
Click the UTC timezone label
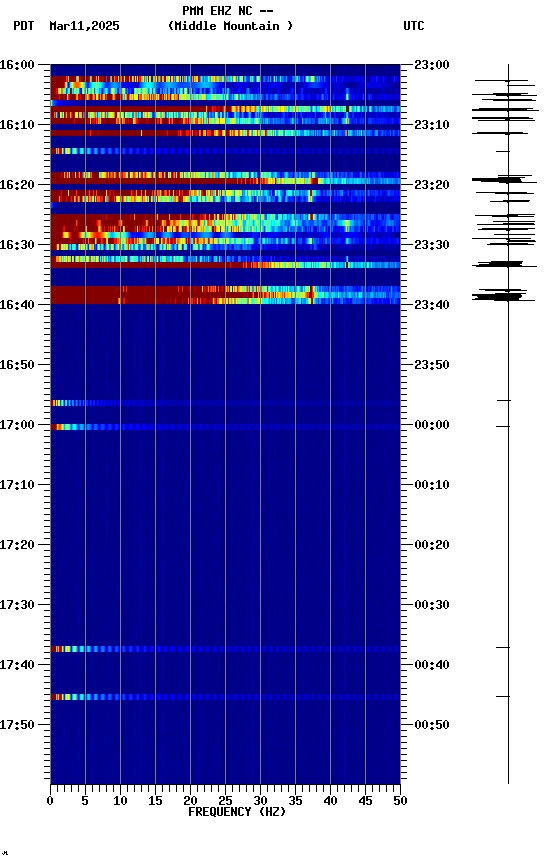click(414, 26)
